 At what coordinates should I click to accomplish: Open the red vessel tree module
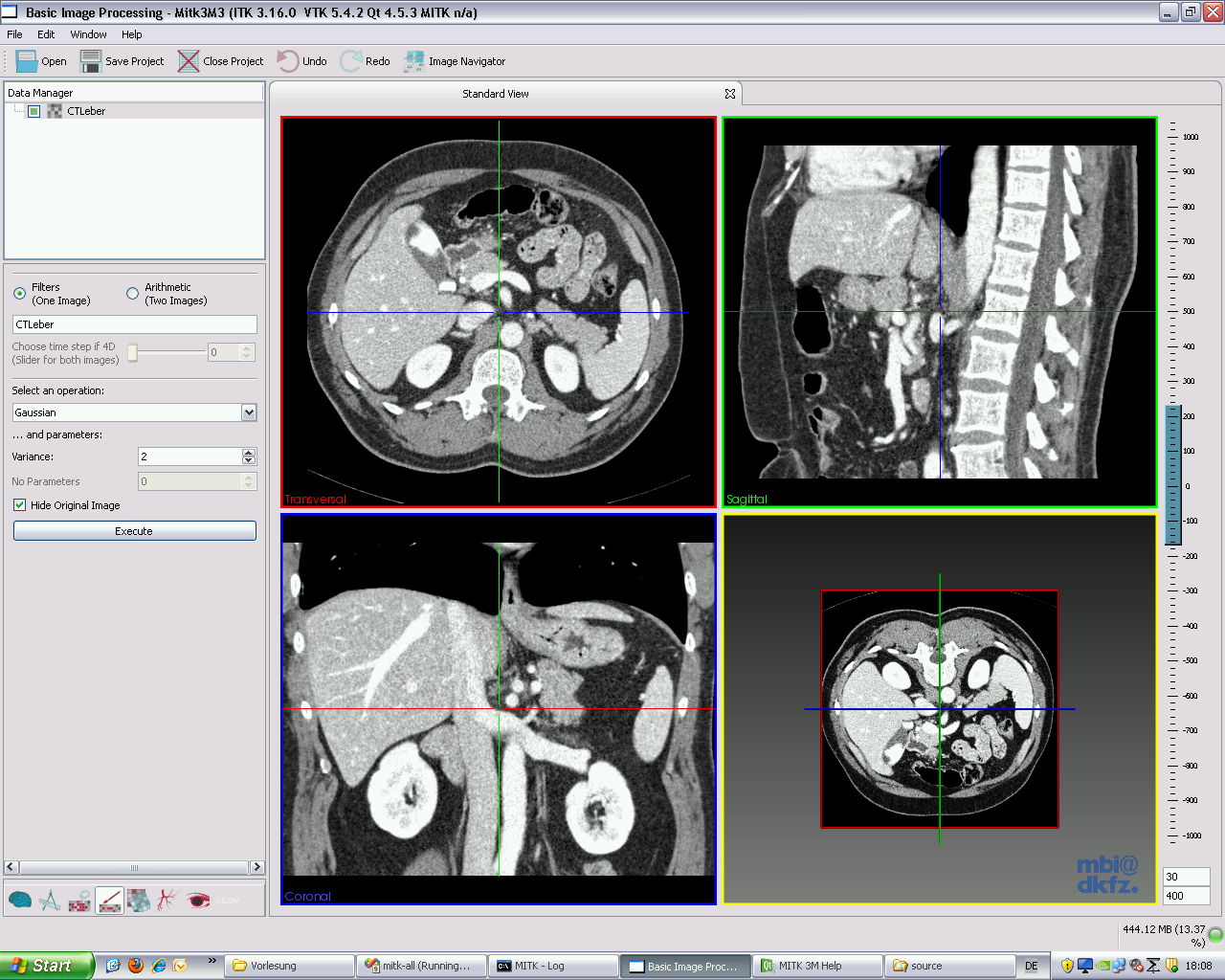(167, 900)
